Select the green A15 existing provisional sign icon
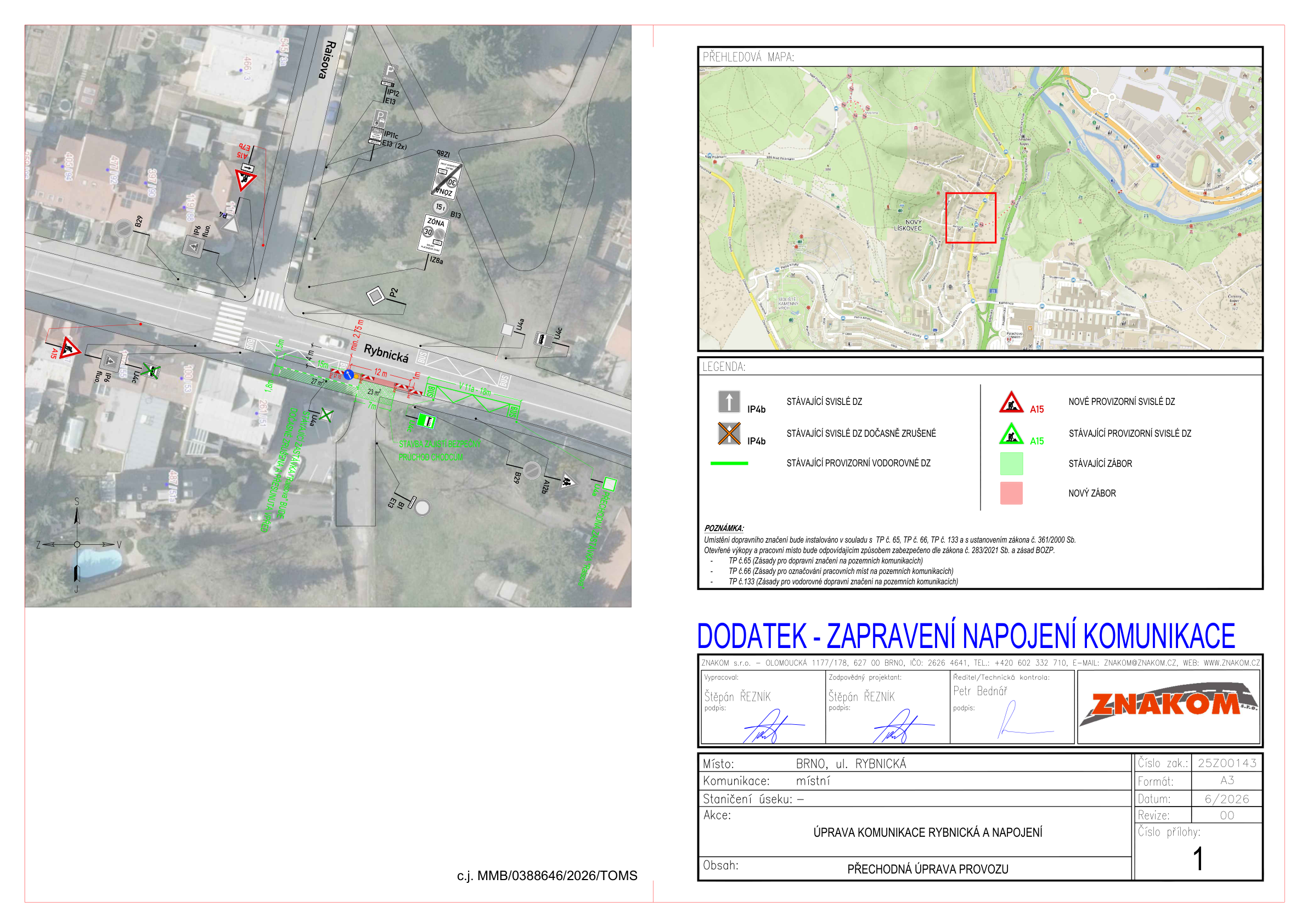 1011,433
